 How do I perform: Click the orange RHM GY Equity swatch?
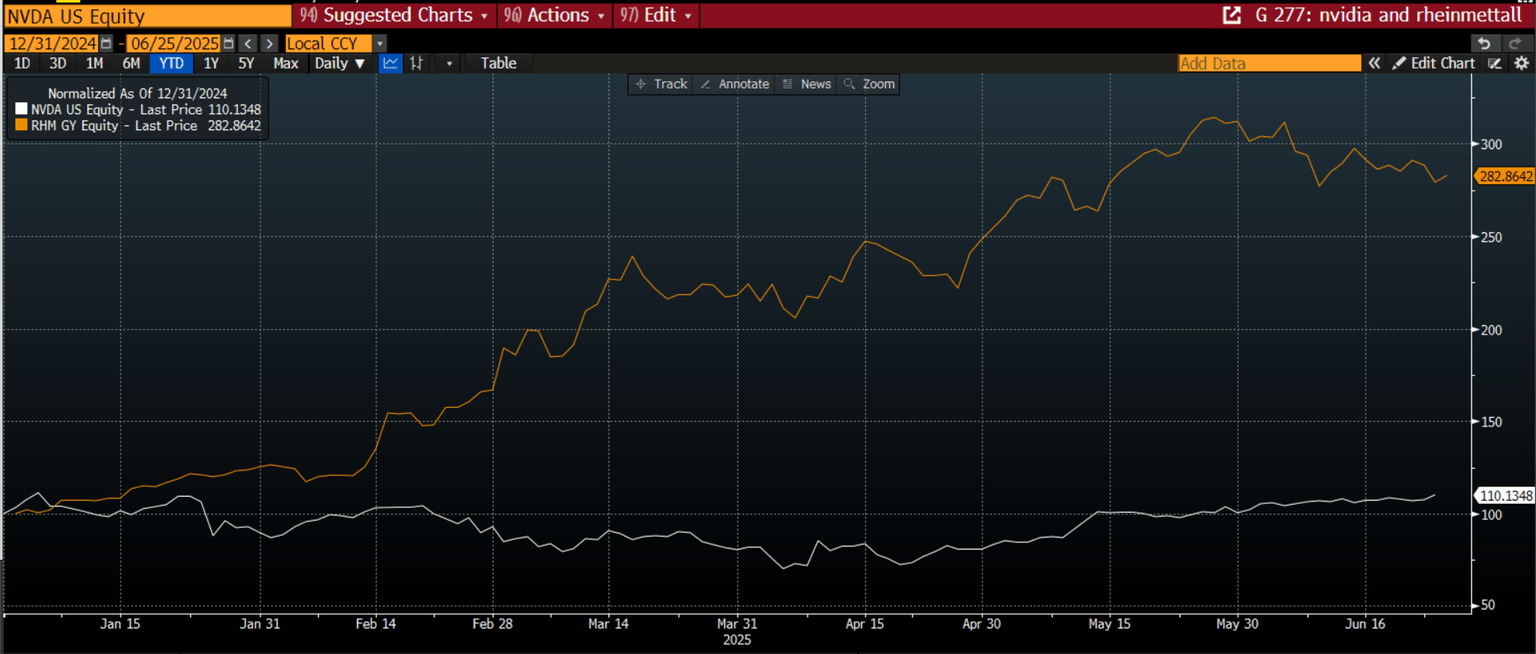(x=23, y=126)
